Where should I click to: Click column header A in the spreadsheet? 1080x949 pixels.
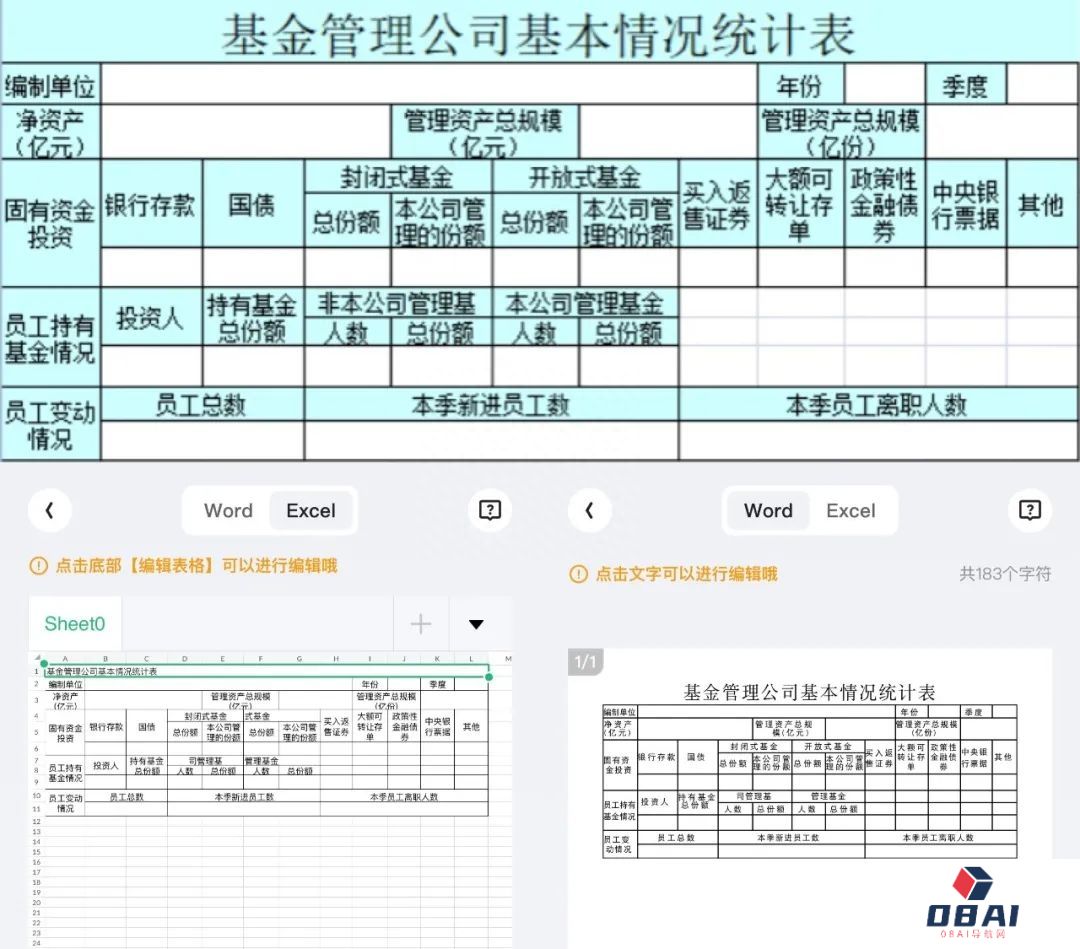coord(65,658)
